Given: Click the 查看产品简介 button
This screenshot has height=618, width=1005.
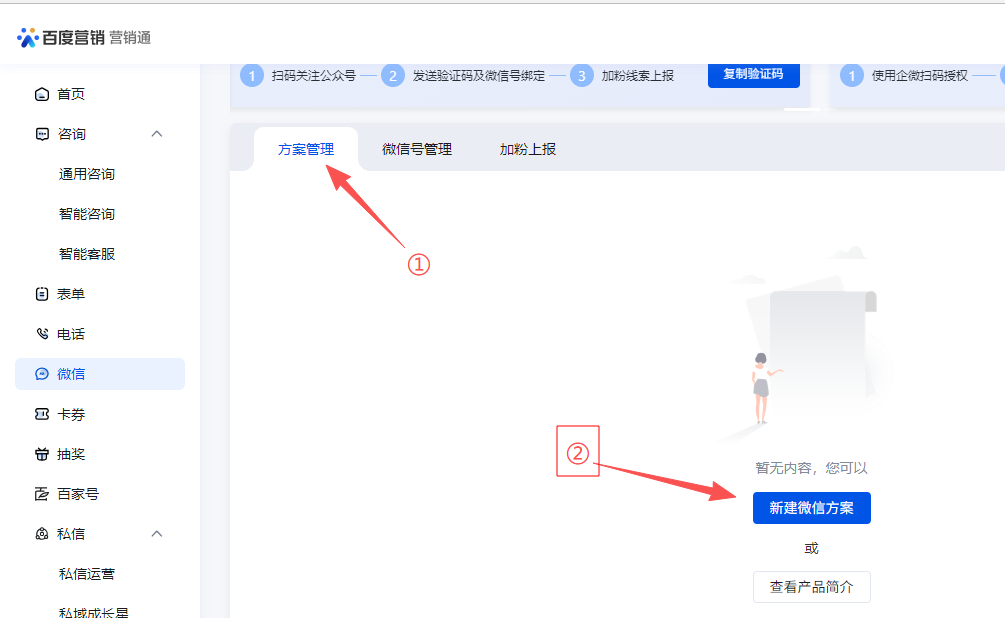Looking at the screenshot, I should coord(811,587).
